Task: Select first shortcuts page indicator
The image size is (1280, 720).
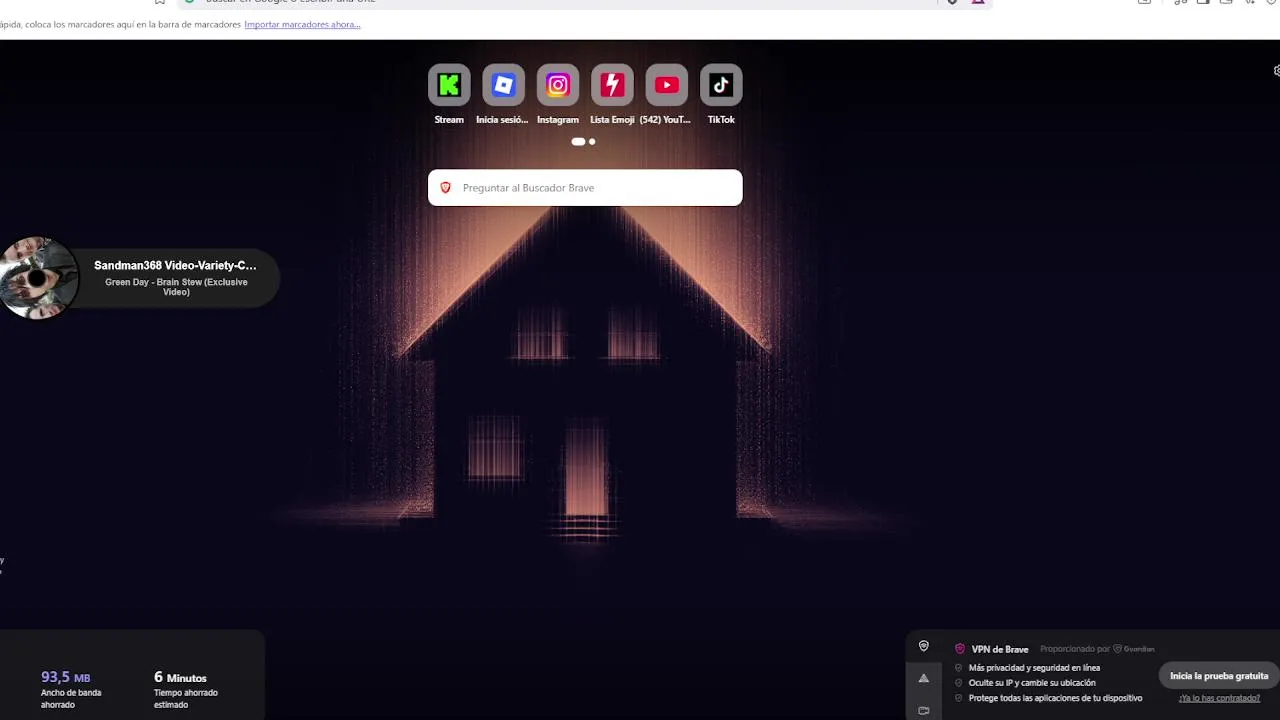Action: (578, 142)
